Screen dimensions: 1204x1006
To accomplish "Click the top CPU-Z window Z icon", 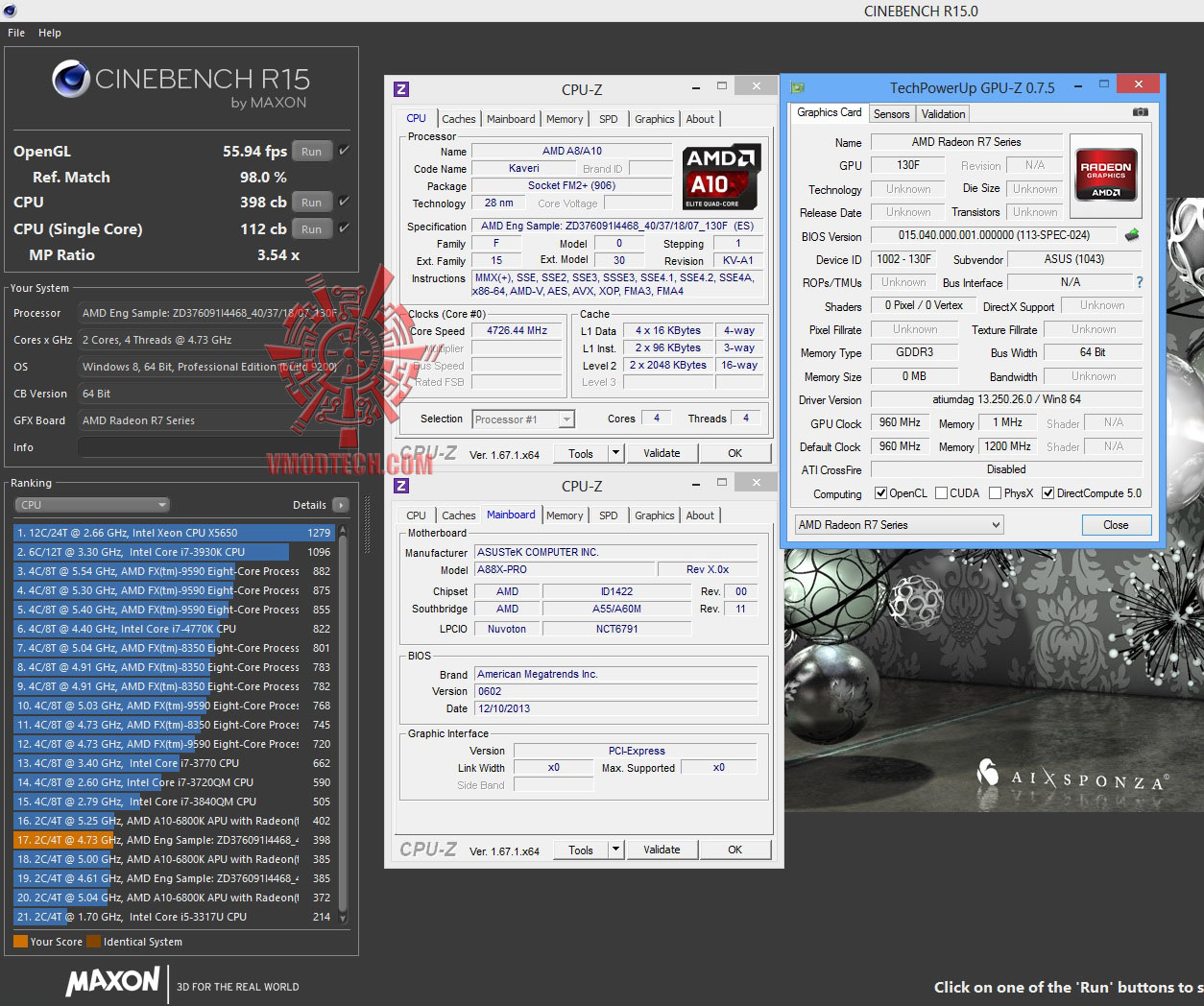I will coord(401,89).
